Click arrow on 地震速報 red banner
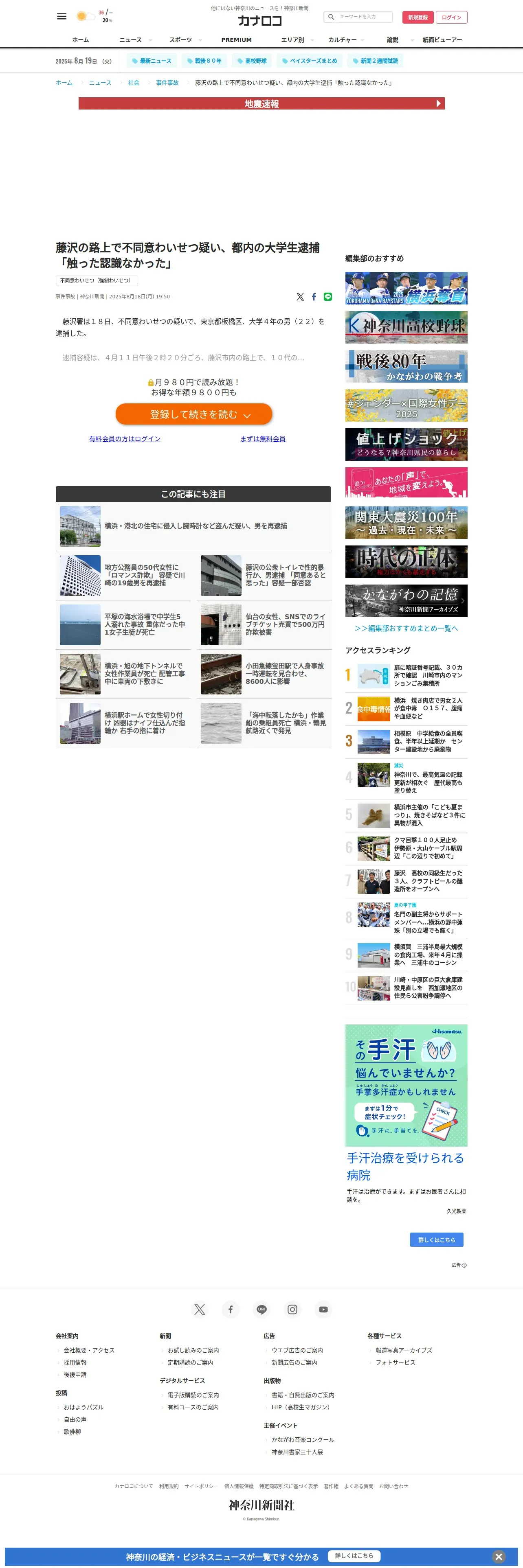 (x=438, y=103)
